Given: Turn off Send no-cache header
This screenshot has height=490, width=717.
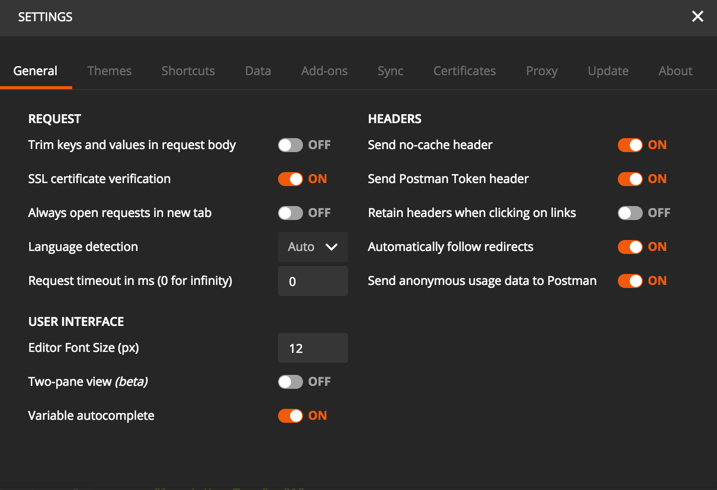Looking at the screenshot, I should coord(630,145).
